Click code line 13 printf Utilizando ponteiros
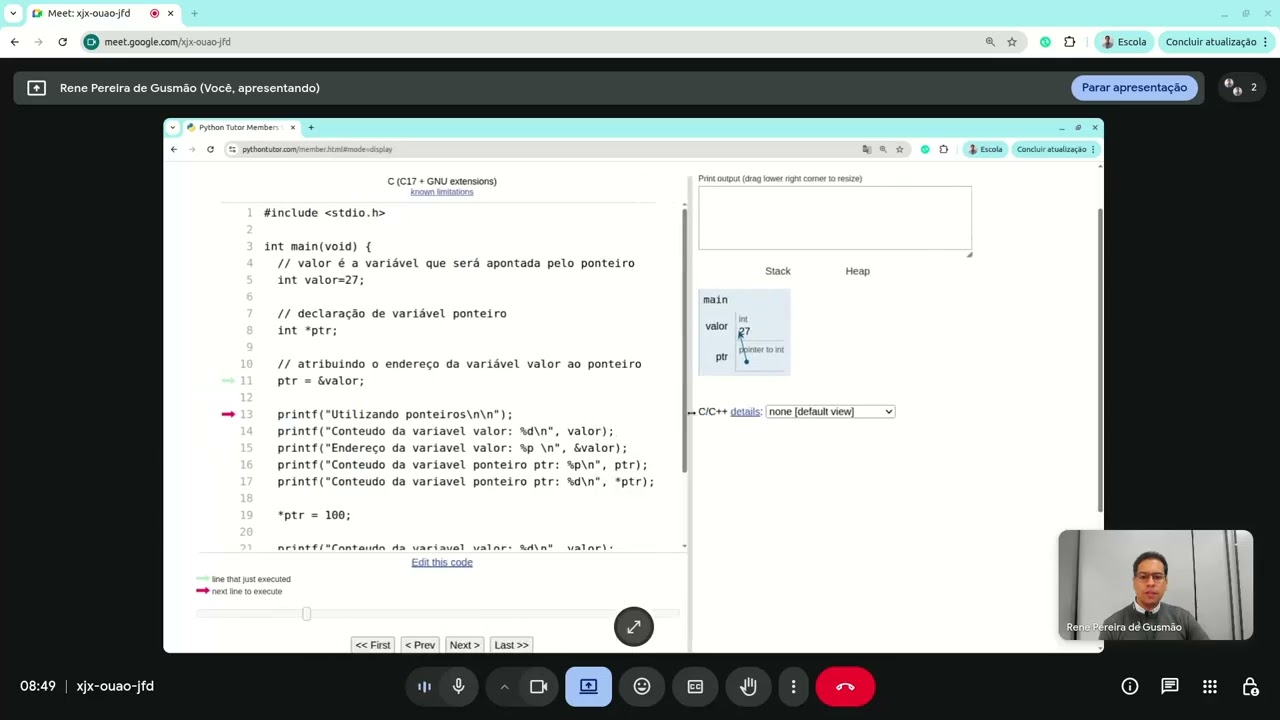1280x720 pixels. (395, 414)
